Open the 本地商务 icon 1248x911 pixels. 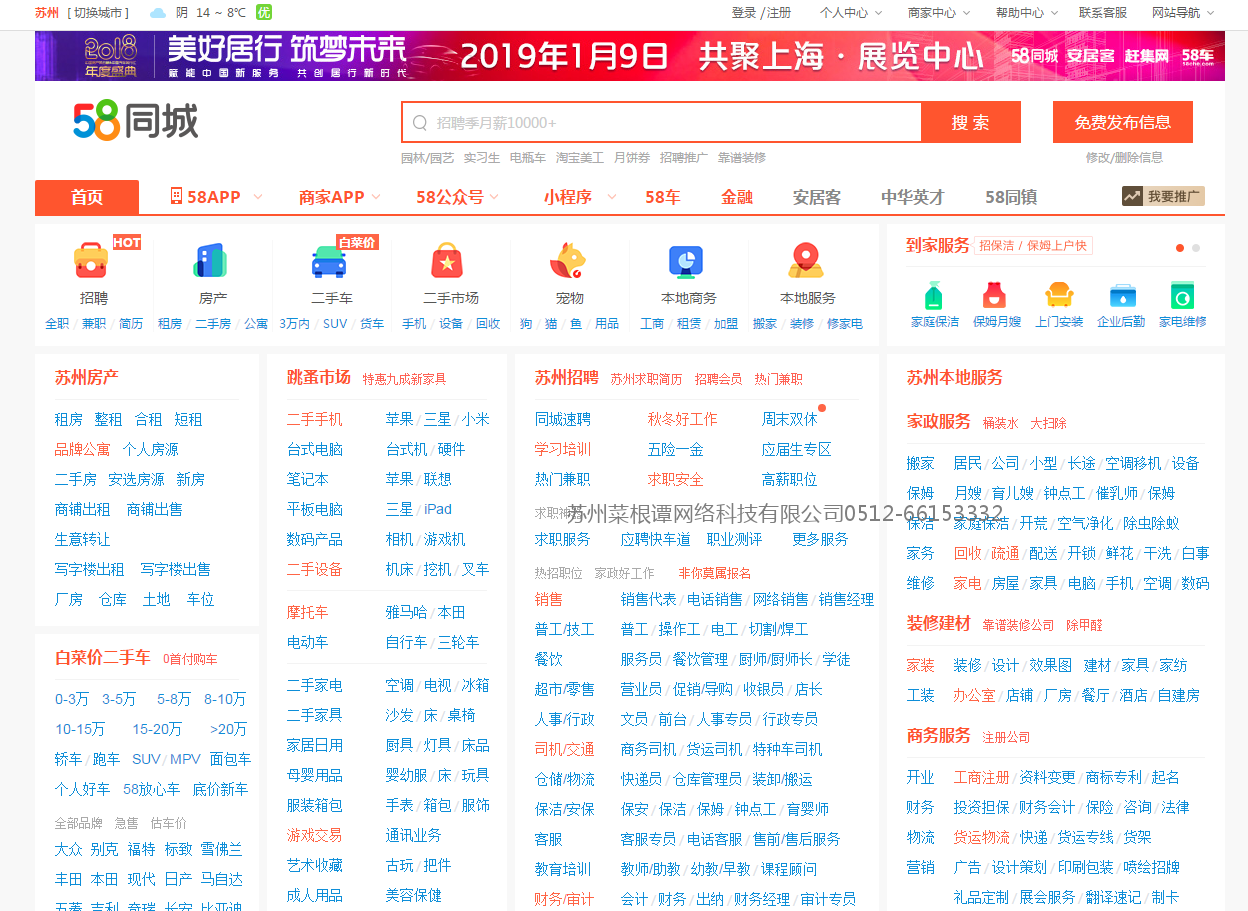coord(686,261)
